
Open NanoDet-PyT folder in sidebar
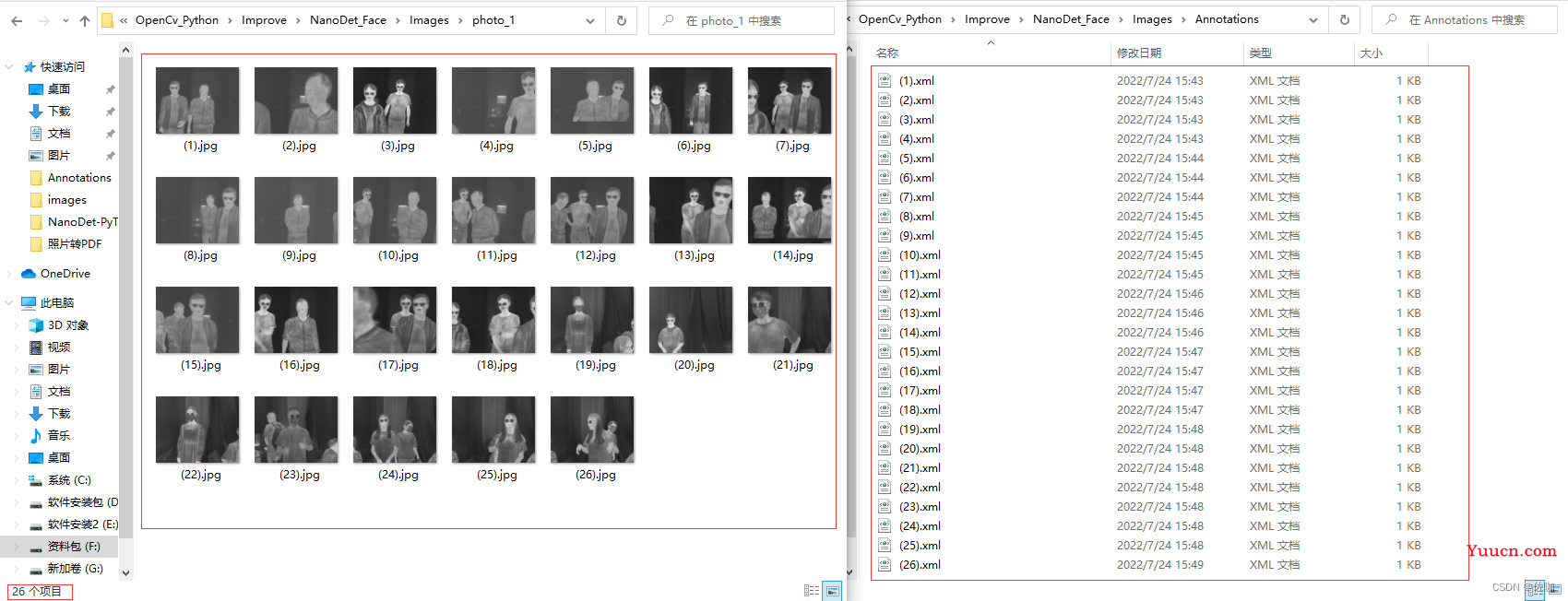click(x=82, y=222)
